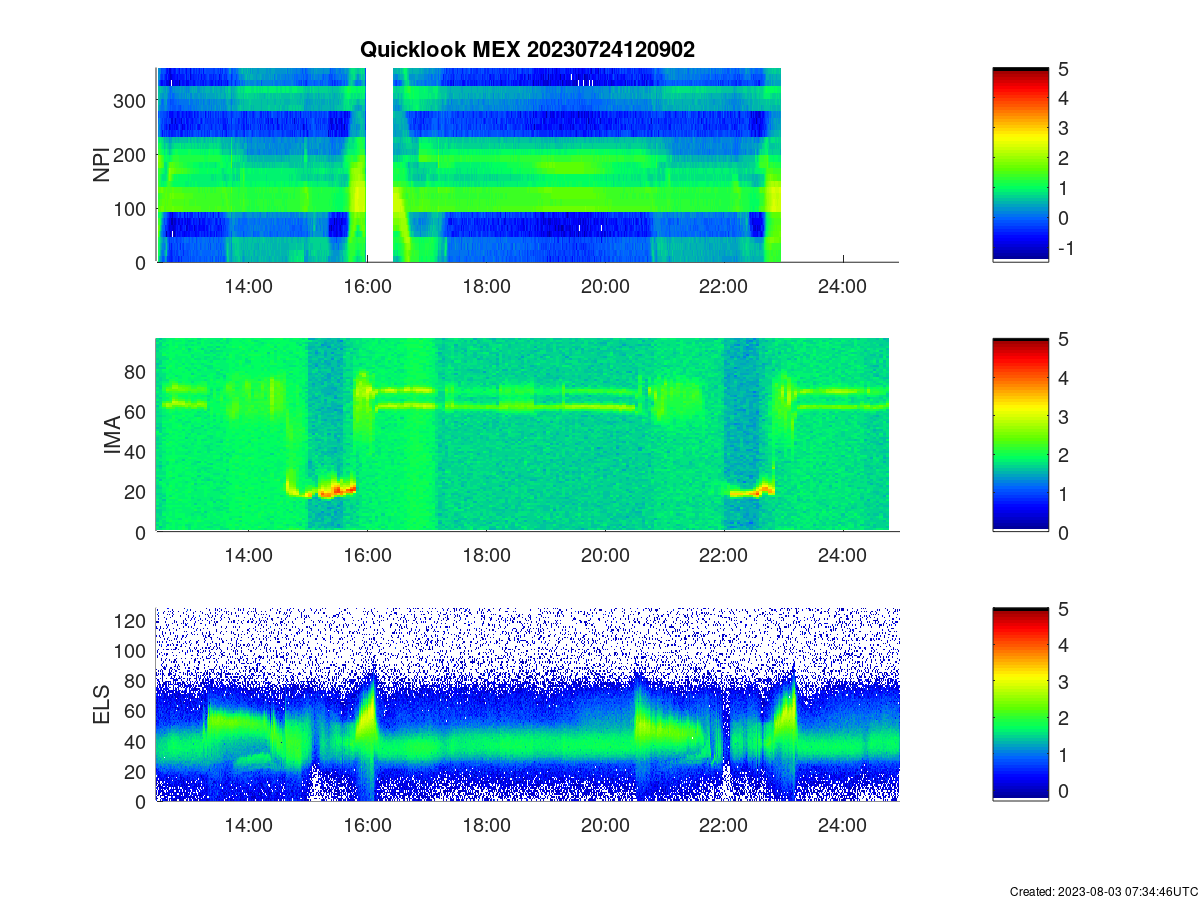
Task: Click the NPI spectrogram plot area
Action: tap(527, 165)
